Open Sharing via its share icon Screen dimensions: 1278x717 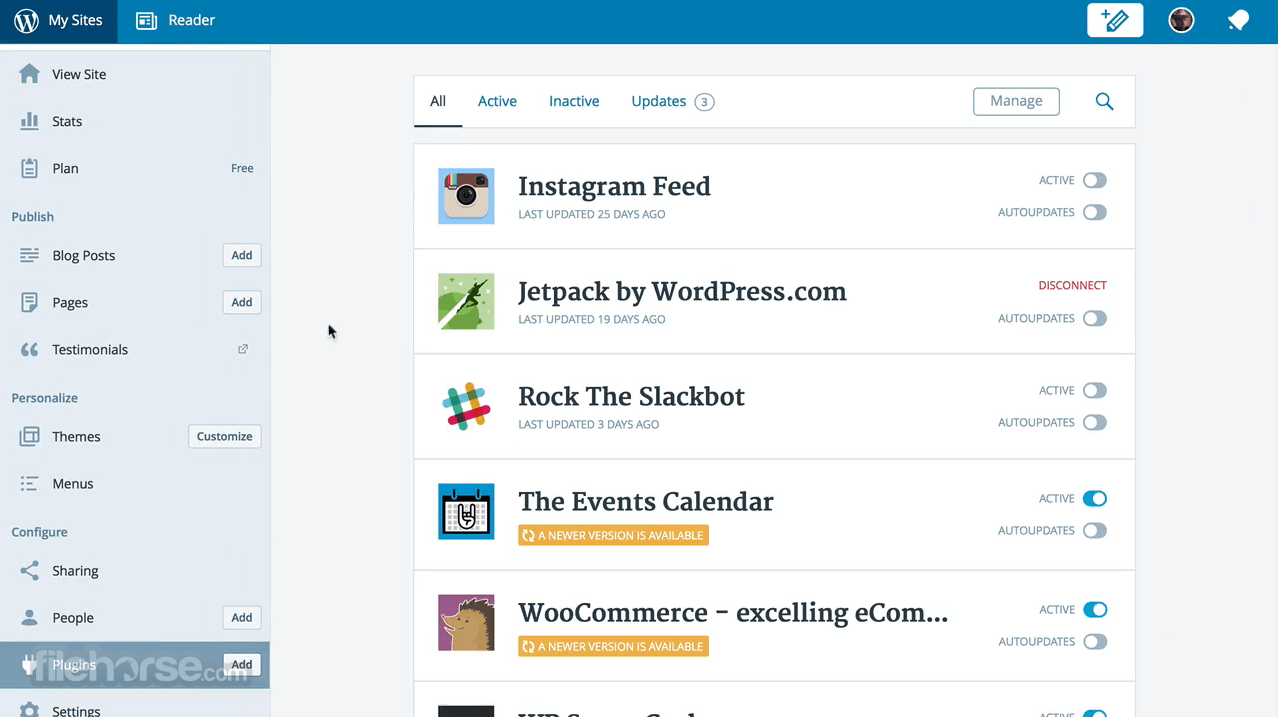tap(30, 571)
